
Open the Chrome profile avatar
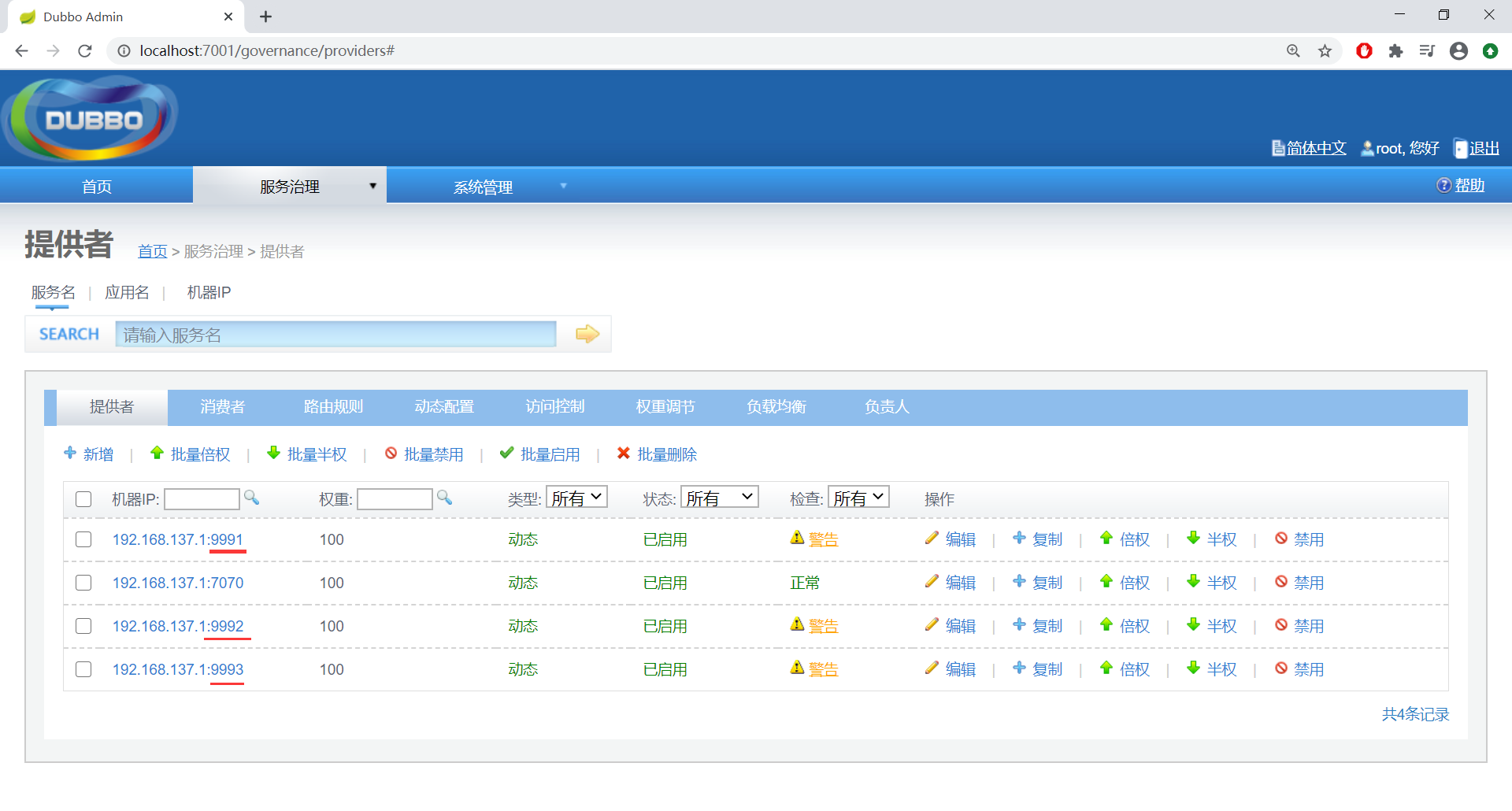pyautogui.click(x=1458, y=50)
